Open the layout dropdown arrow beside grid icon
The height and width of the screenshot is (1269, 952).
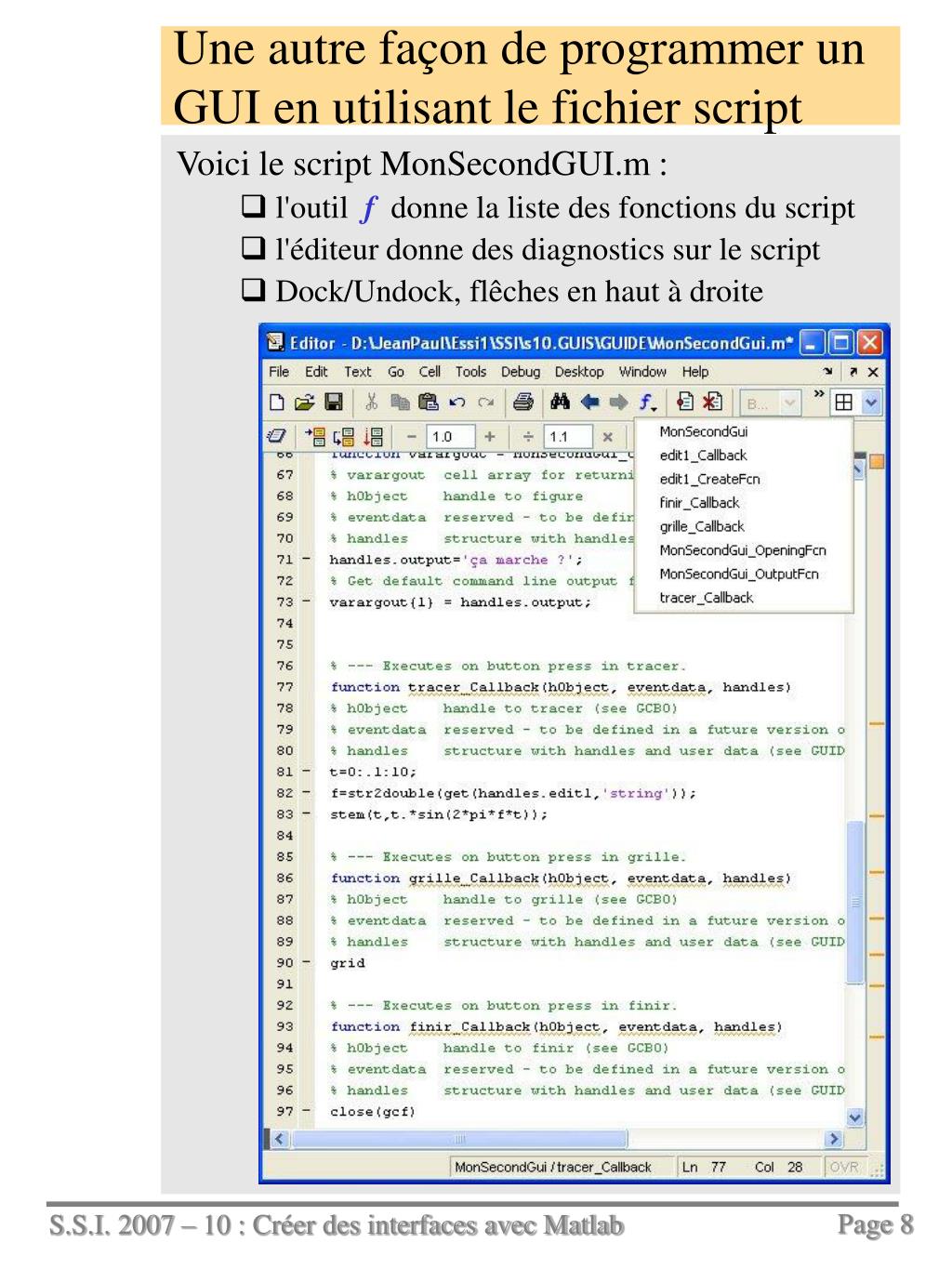(871, 403)
